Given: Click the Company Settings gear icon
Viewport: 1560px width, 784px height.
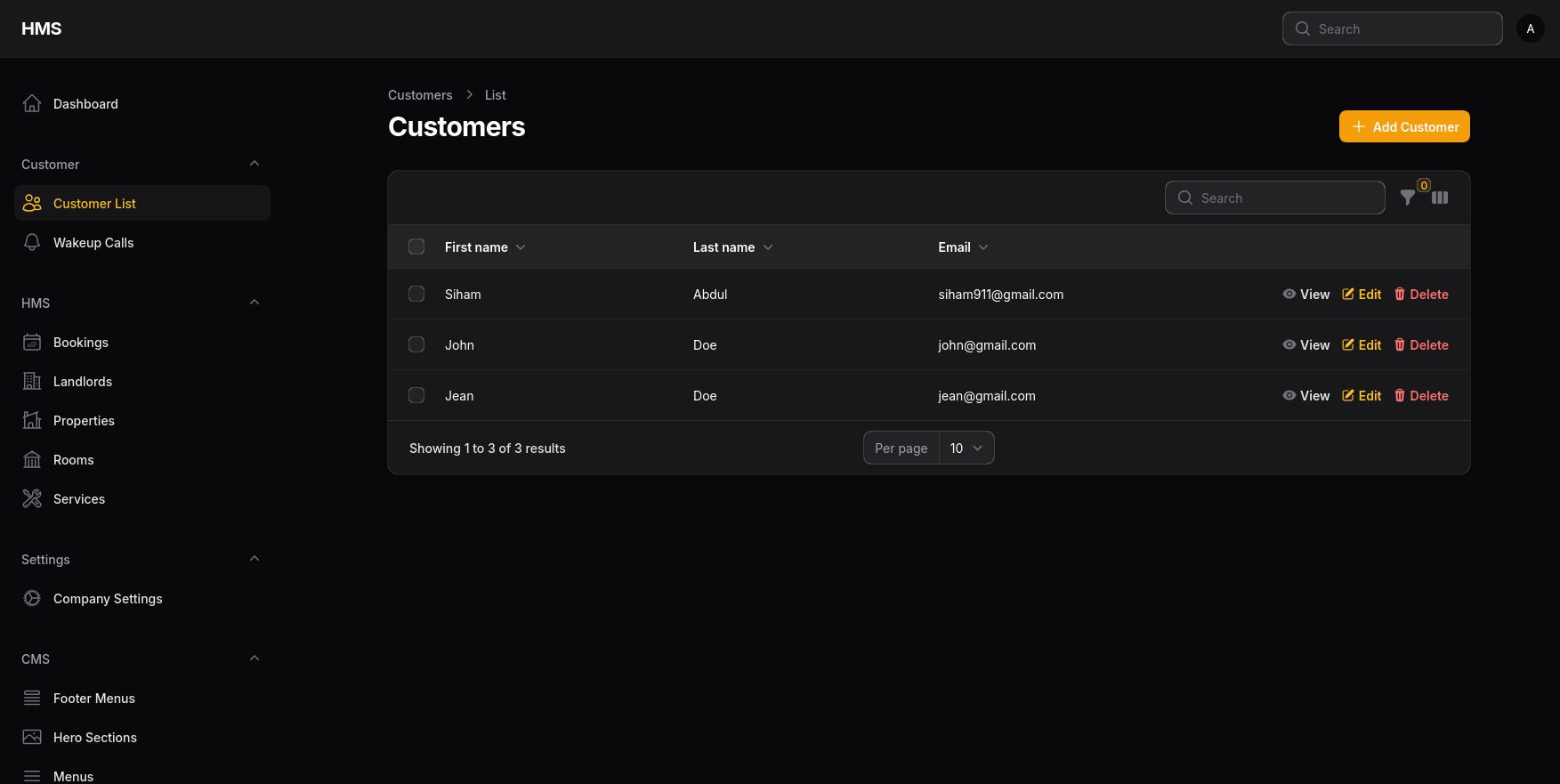Looking at the screenshot, I should coord(32,599).
